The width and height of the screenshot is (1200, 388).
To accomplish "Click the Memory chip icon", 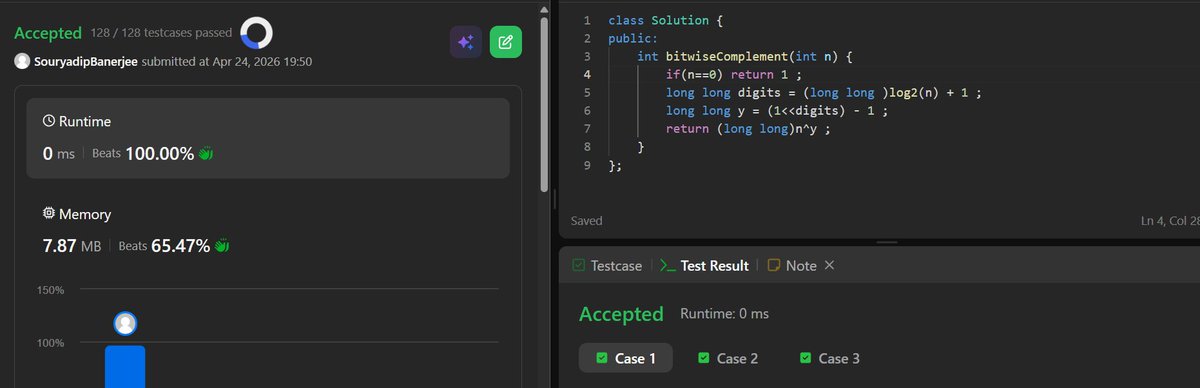I will (49, 214).
